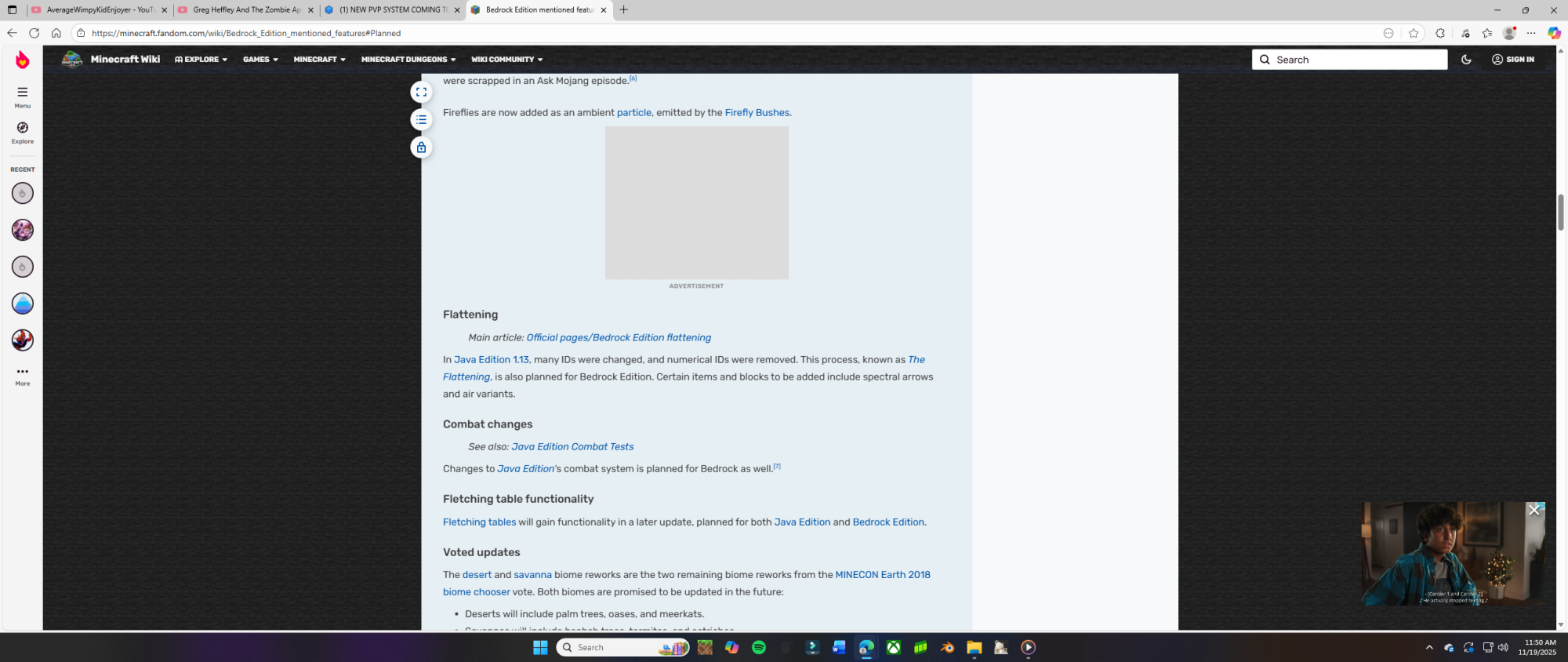
Task: Open the Windows Start menu
Action: tap(540, 647)
